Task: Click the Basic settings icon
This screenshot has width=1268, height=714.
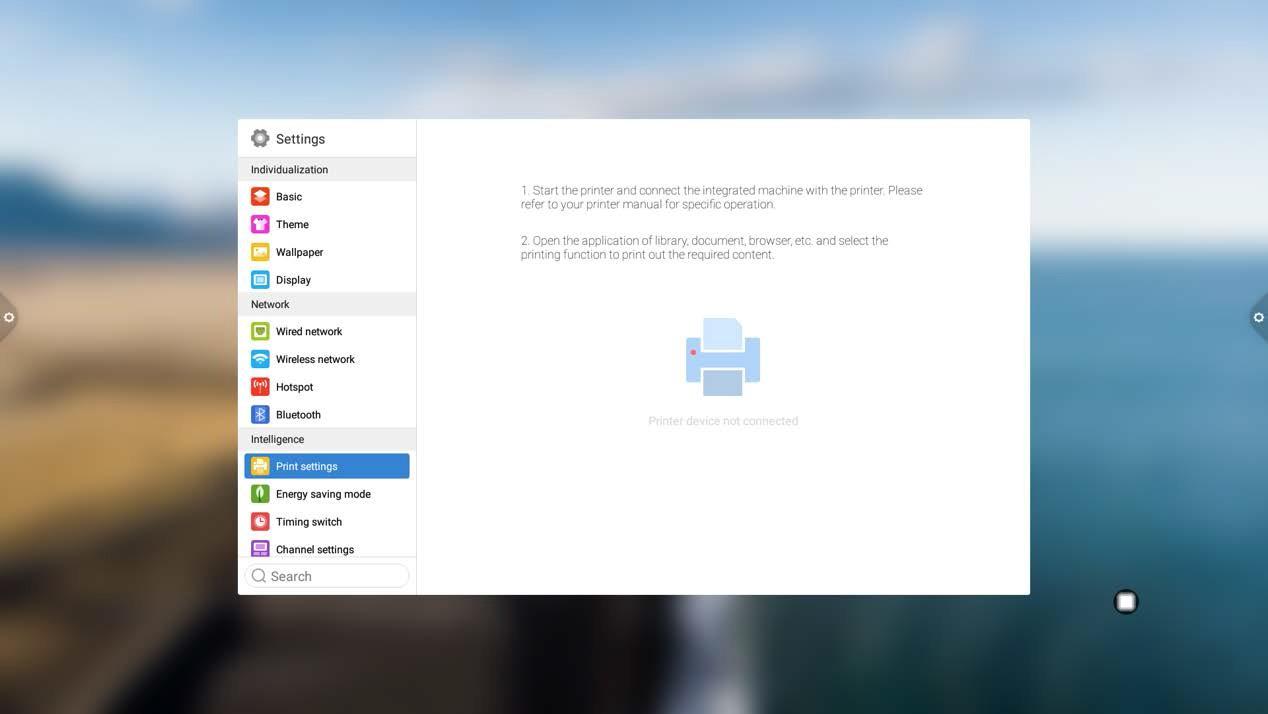Action: (260, 197)
